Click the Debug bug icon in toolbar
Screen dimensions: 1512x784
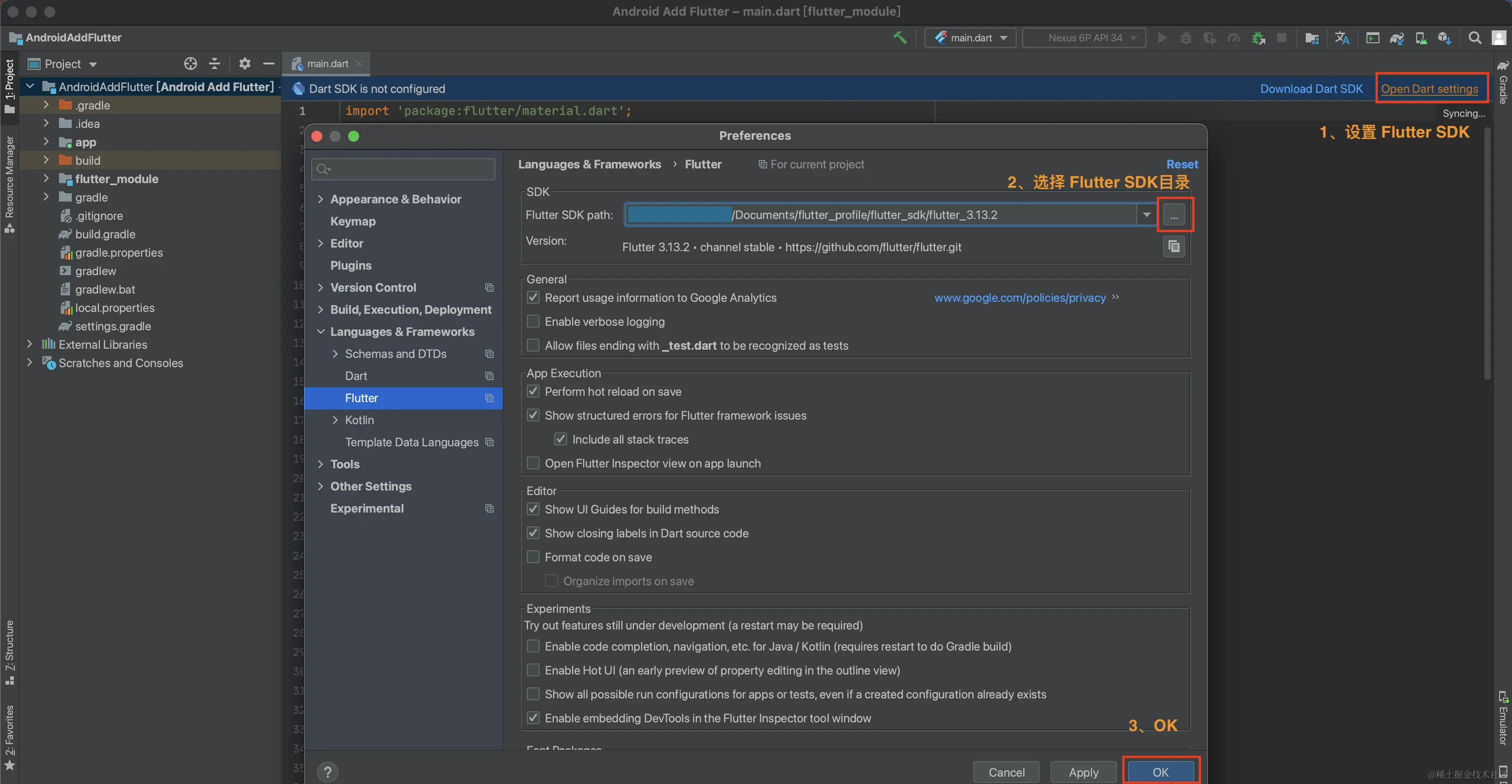tap(1185, 37)
